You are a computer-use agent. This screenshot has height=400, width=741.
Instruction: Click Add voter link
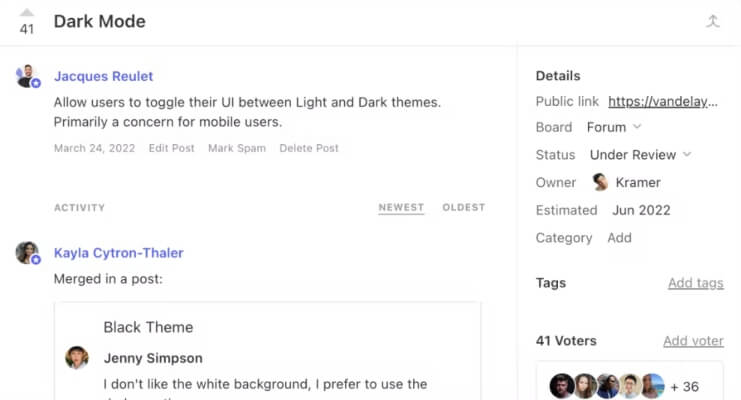[x=693, y=341]
